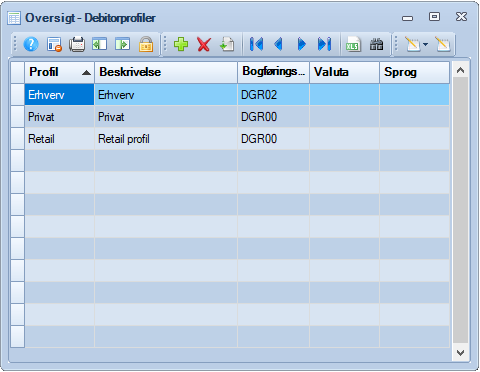Click row selector beside Erhverv row
Screen dimensions: 480x372
click(x=18, y=95)
